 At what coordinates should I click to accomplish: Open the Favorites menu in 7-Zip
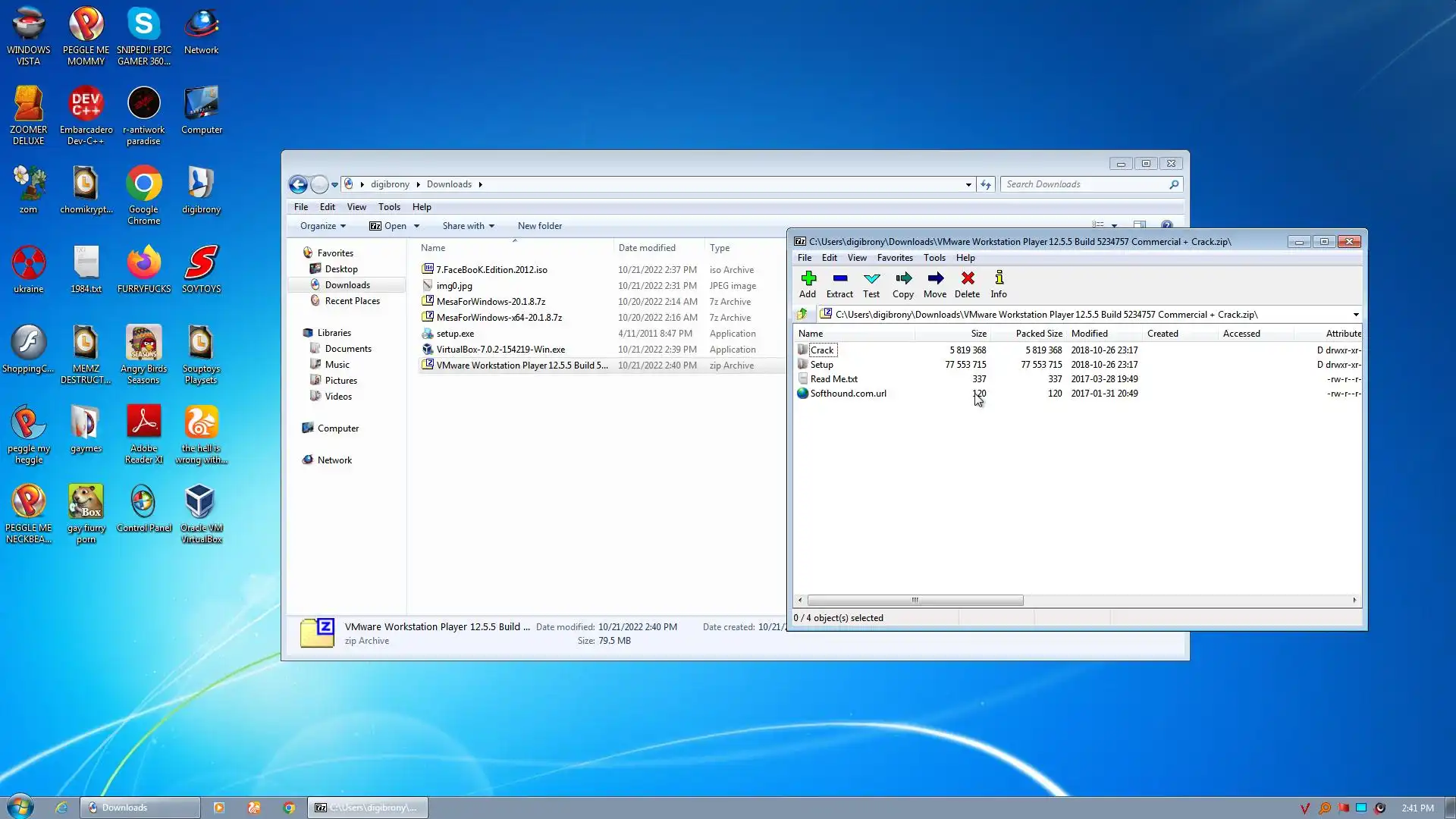(x=894, y=258)
